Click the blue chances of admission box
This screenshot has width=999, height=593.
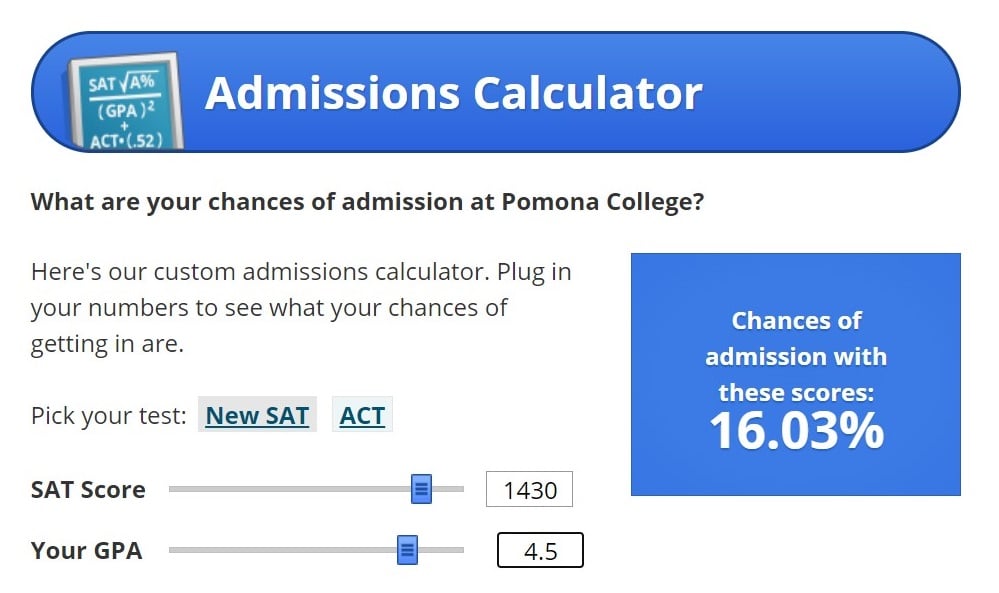796,375
